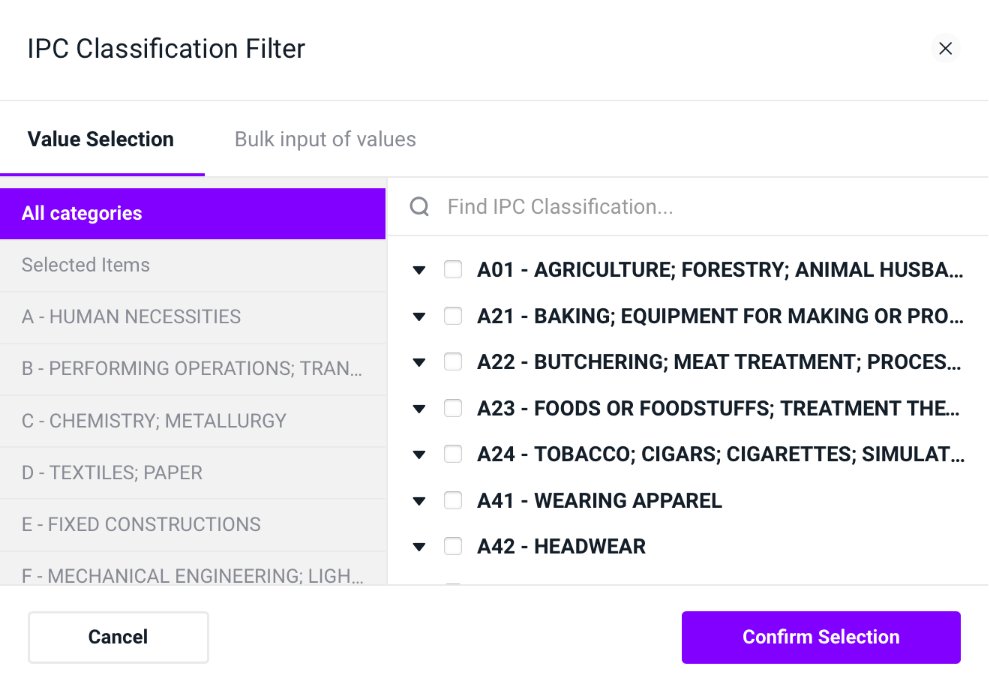This screenshot has width=989, height=687.
Task: Check the A22 Butchering checkbox
Action: pos(453,361)
